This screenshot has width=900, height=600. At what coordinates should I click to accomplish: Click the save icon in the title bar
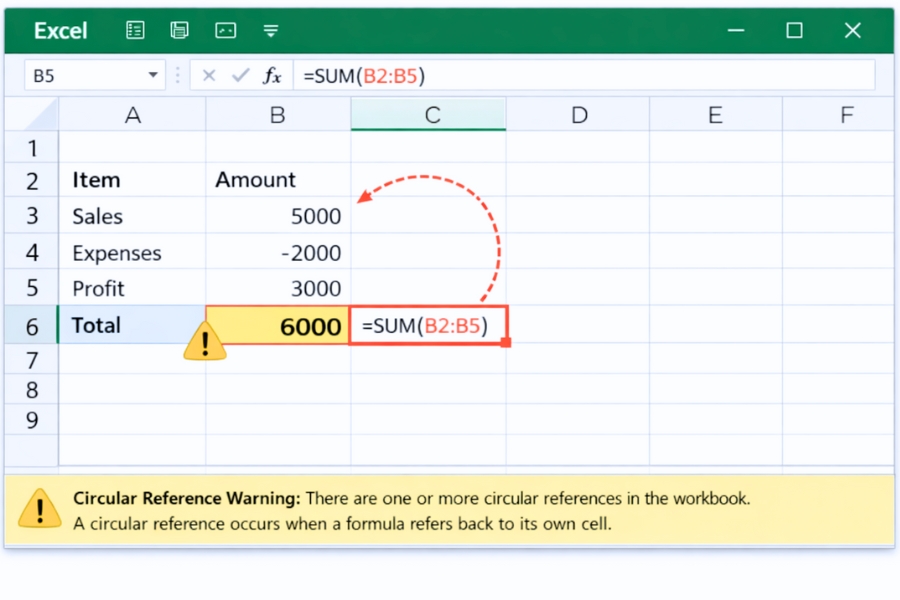click(180, 30)
